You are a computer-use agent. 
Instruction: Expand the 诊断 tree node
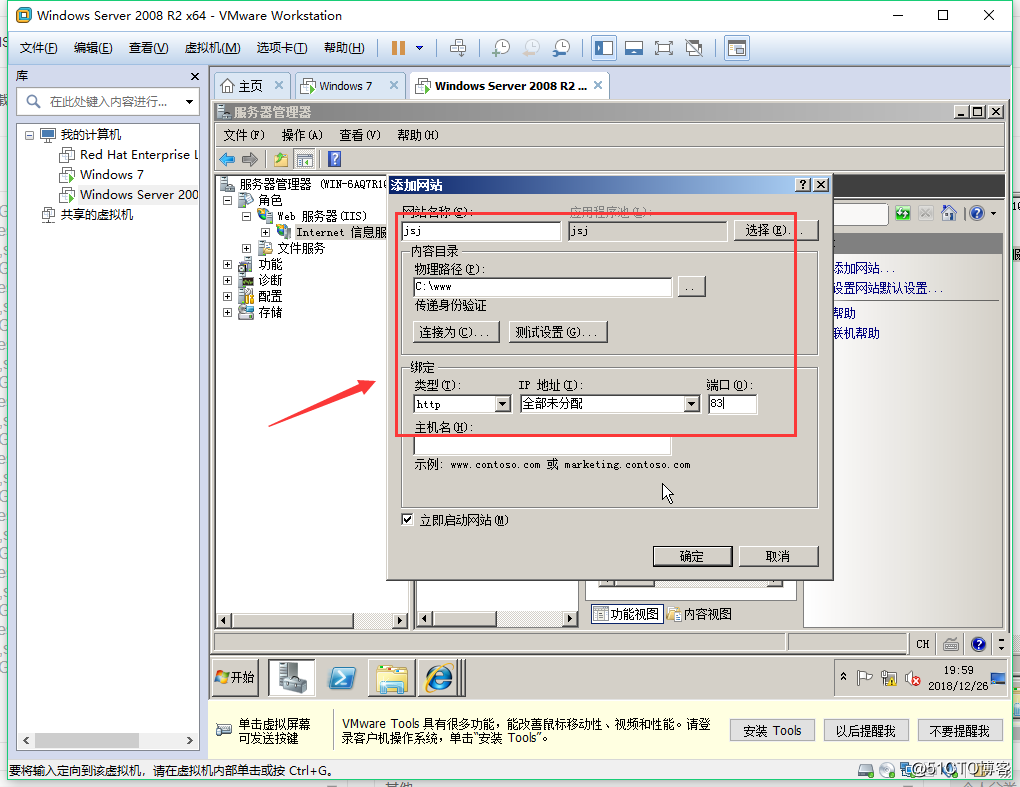pos(227,280)
